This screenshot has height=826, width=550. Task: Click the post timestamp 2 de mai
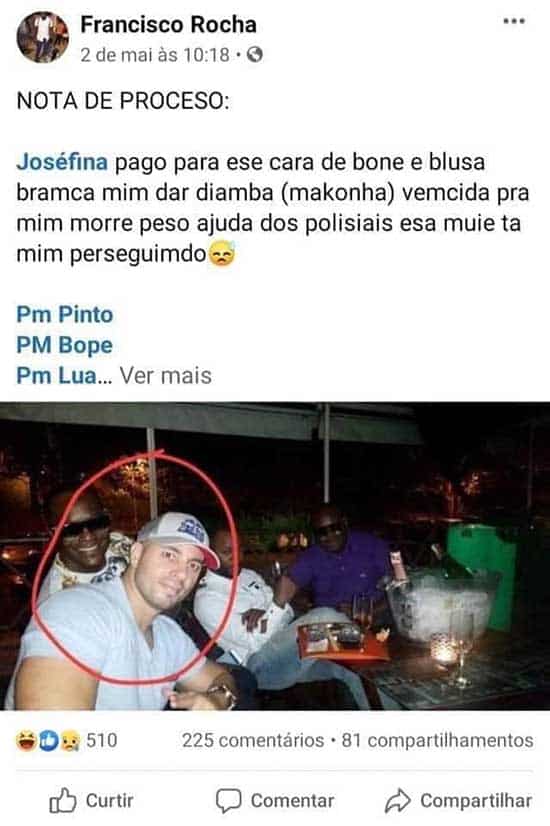pyautogui.click(x=155, y=55)
